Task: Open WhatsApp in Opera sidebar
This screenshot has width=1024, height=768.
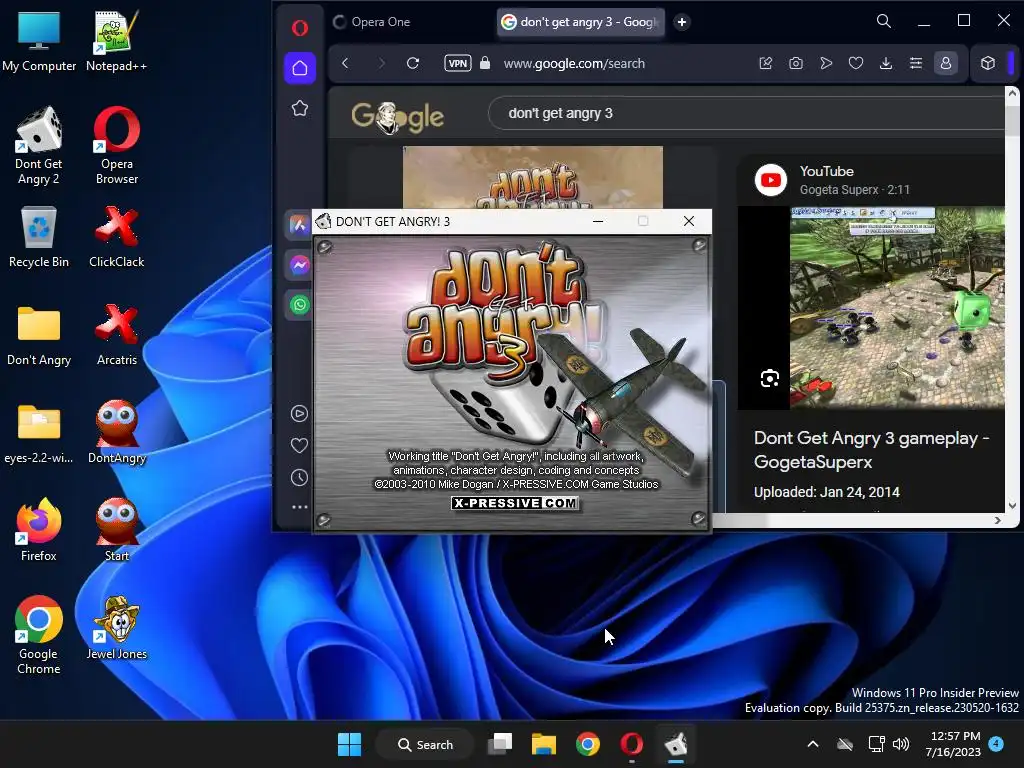Action: (300, 305)
